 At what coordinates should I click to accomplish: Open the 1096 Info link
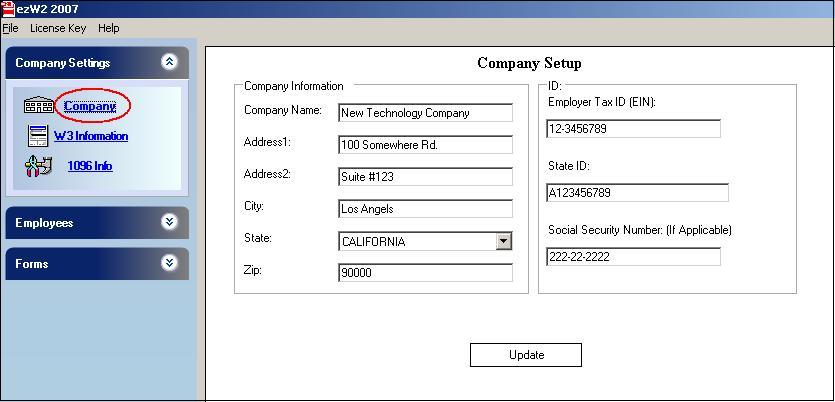coord(90,166)
